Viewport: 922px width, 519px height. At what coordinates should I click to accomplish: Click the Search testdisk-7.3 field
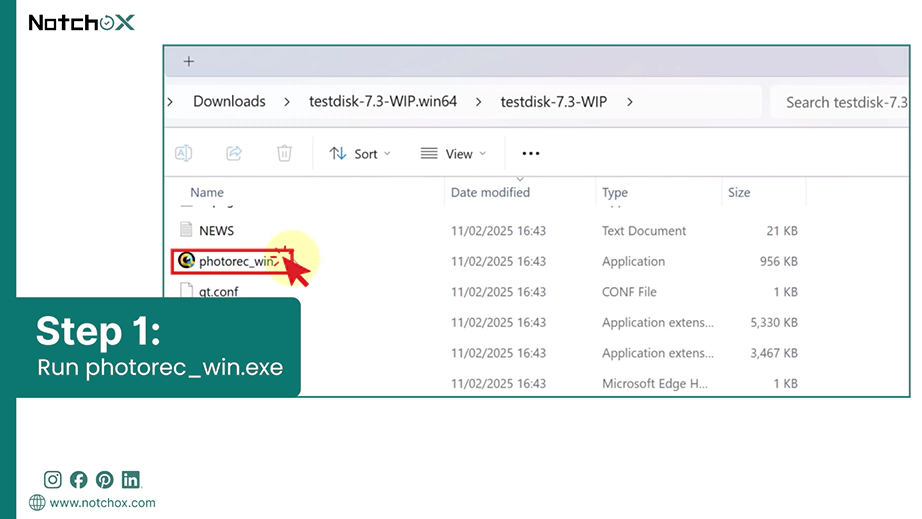(840, 102)
